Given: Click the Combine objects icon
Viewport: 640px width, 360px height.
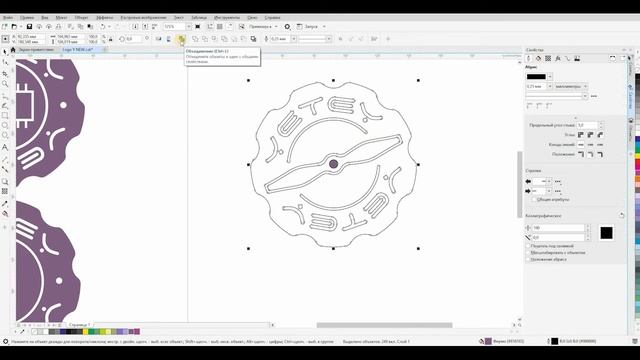Looking at the screenshot, I should click(181, 39).
